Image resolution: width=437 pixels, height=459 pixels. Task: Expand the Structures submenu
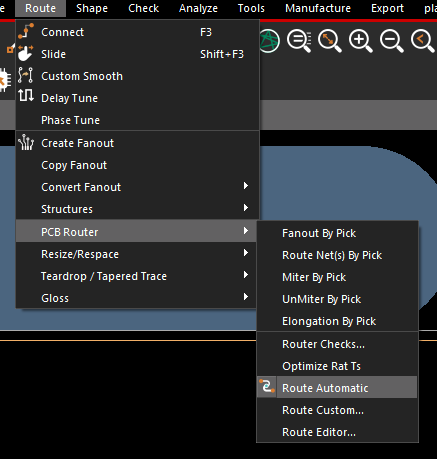pos(138,209)
